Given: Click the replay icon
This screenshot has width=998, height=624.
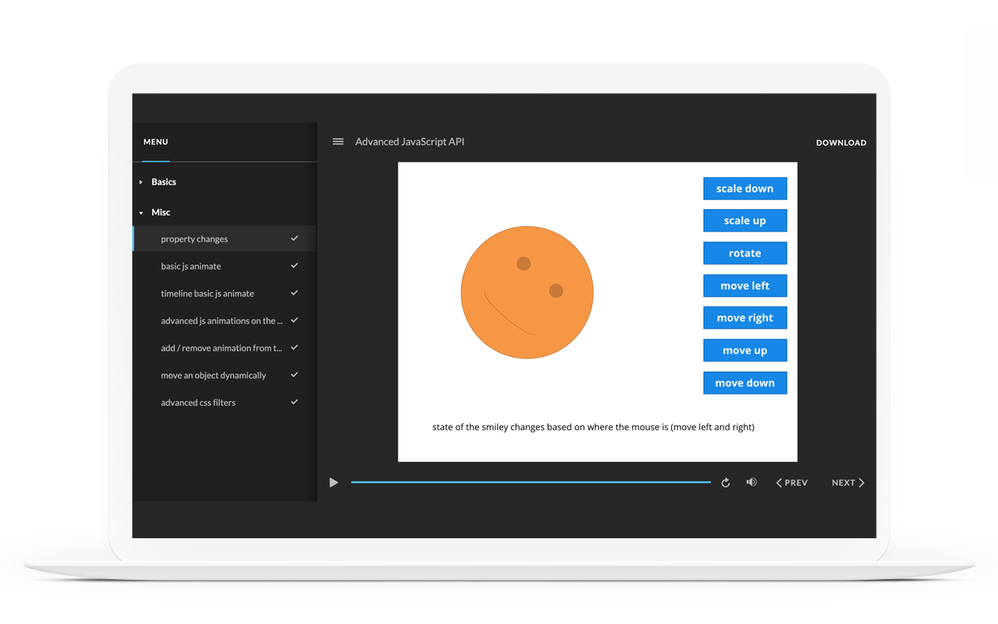Looking at the screenshot, I should point(725,483).
